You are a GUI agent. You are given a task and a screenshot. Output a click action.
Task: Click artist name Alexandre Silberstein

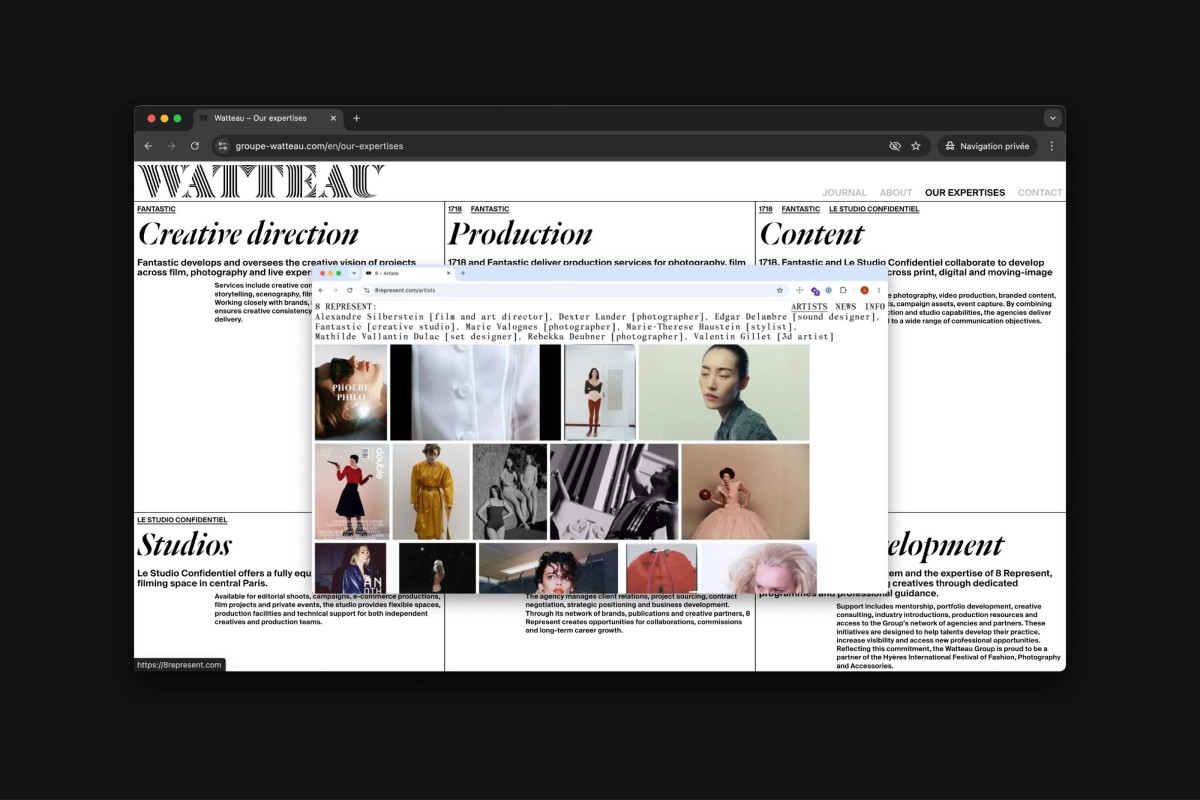pos(369,317)
